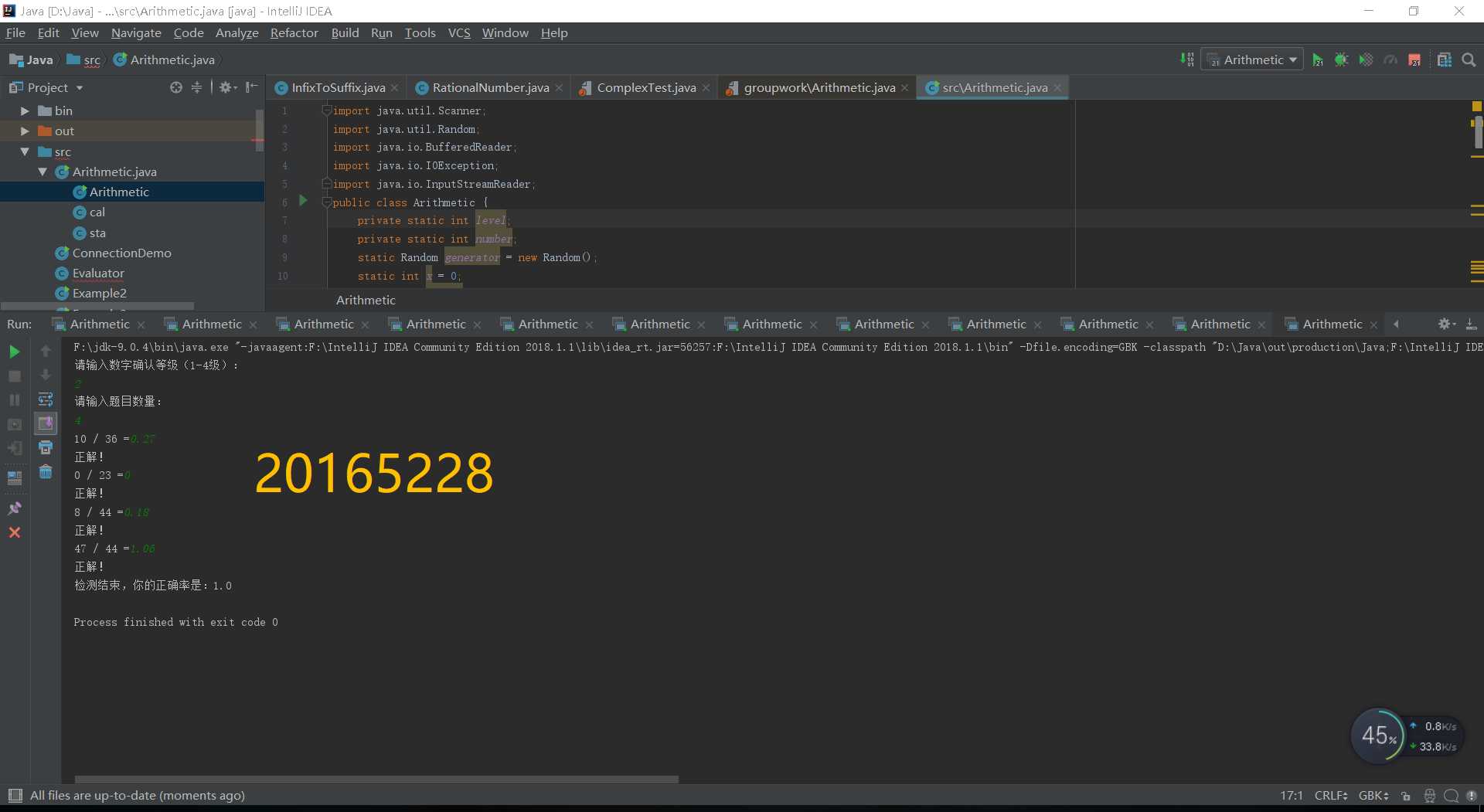Show hidden Run tabs via left arrow
Screen dimensions: 1484x812
[1396, 324]
